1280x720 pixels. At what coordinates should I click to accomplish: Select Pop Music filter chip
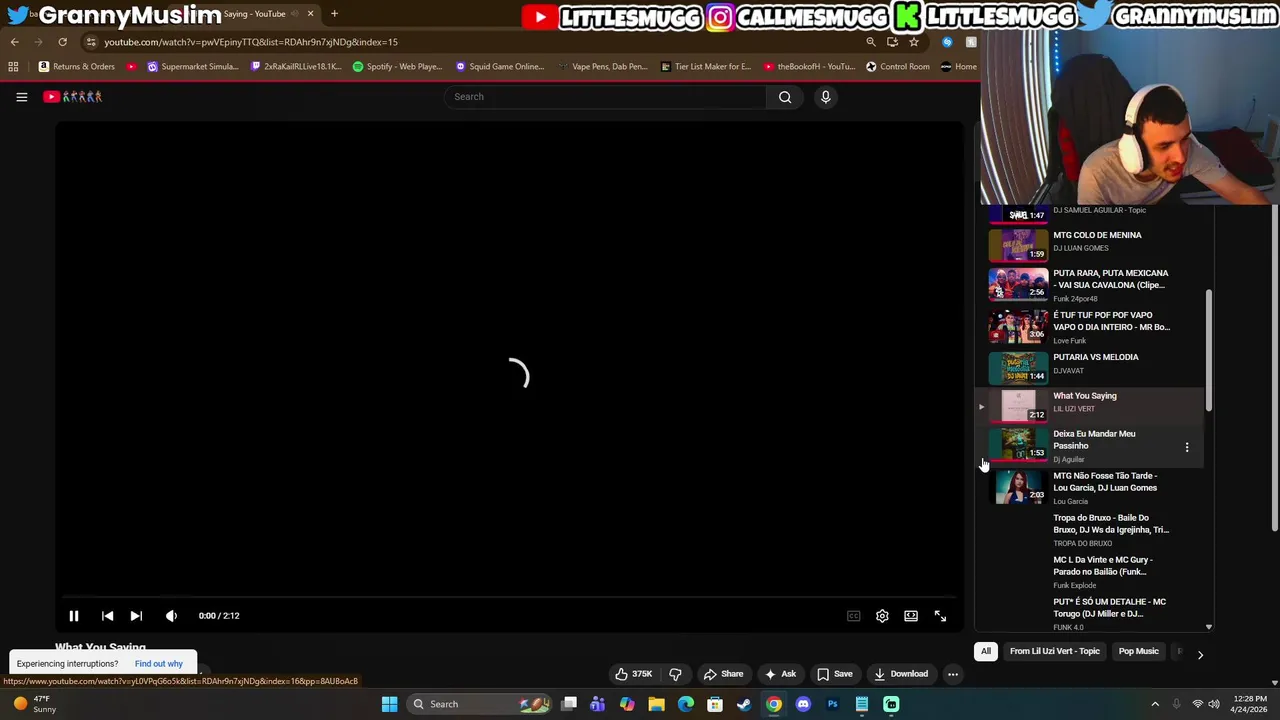1138,652
